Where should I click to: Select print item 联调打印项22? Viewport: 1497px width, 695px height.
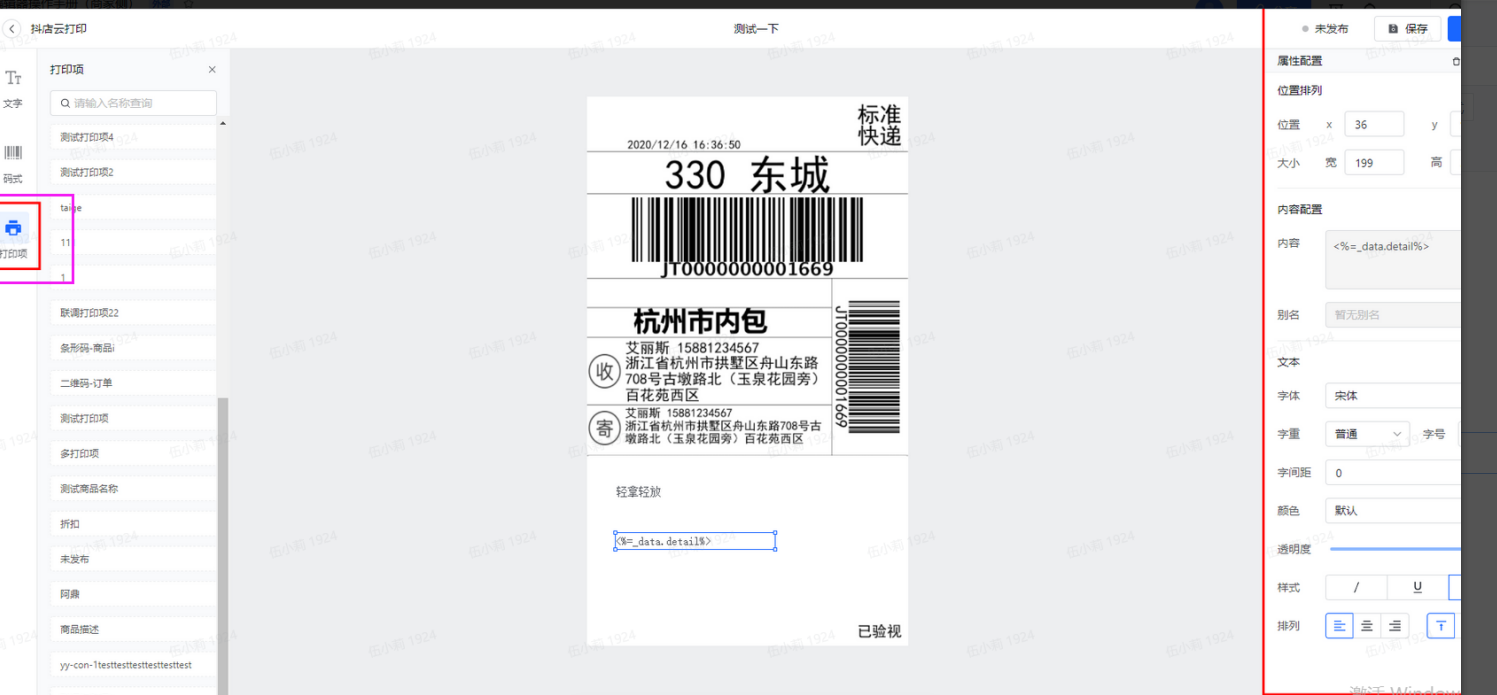click(x=133, y=313)
